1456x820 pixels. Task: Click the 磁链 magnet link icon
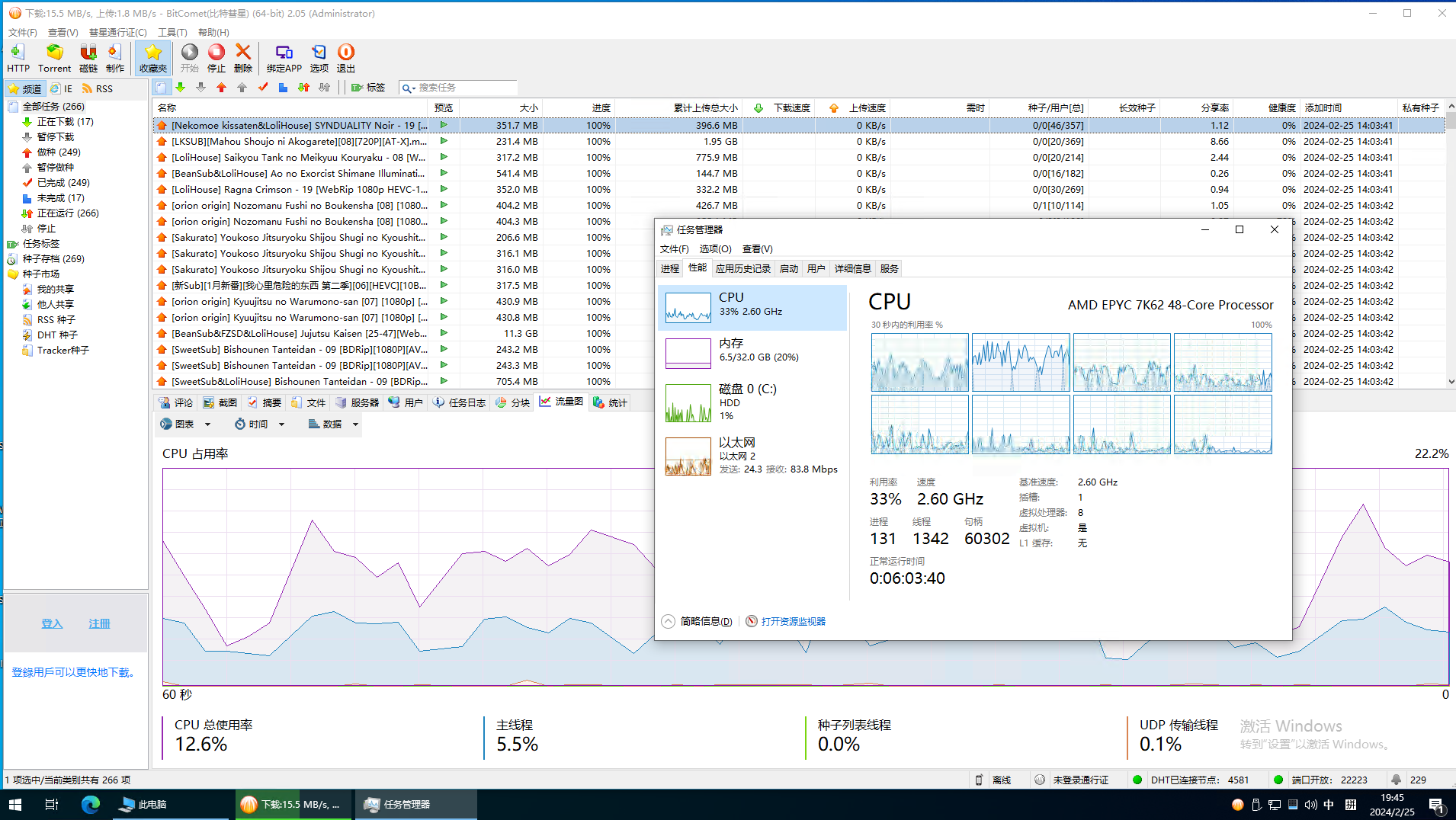(x=88, y=58)
